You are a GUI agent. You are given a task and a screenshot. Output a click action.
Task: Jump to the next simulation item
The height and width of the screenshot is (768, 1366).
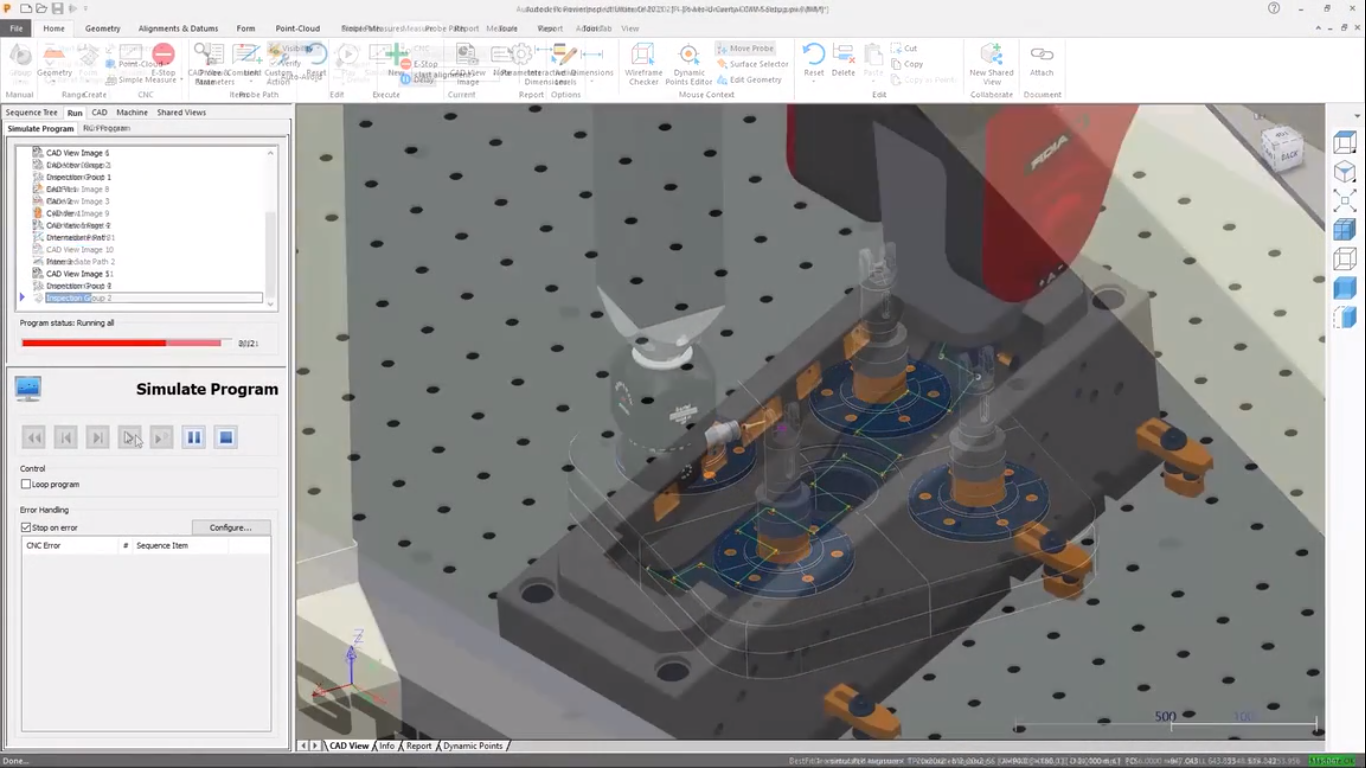(x=98, y=437)
